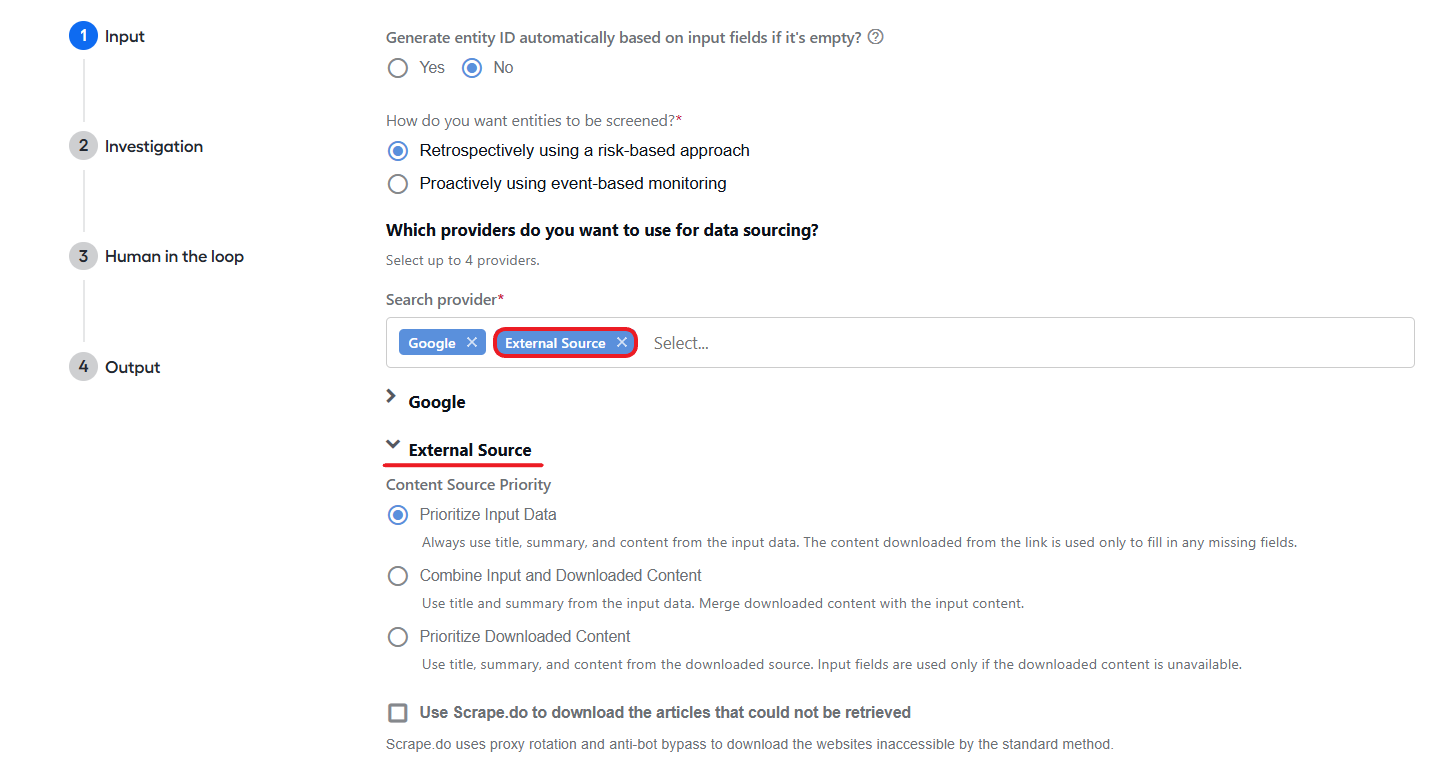Image resolution: width=1444 pixels, height=759 pixels.
Task: Select Combine Input and Downloaded Content
Action: (x=398, y=576)
